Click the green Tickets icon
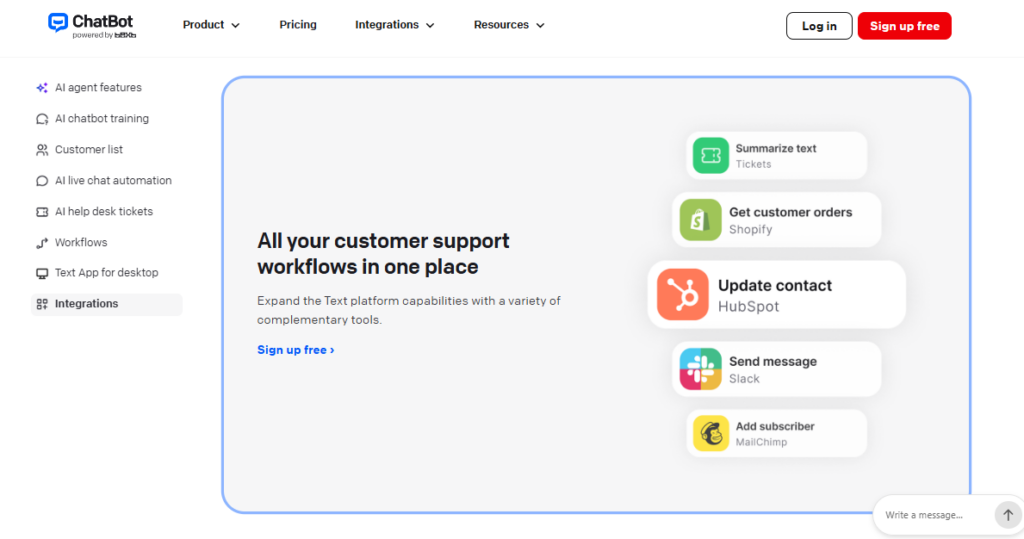 [711, 155]
